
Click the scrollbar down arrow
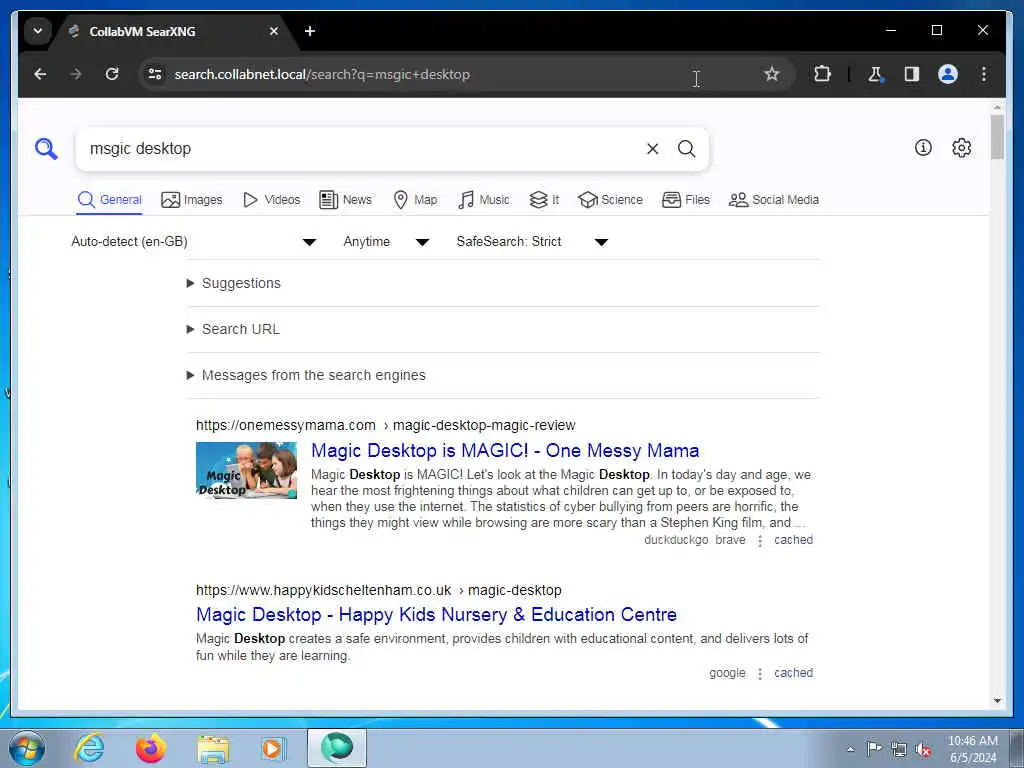pyautogui.click(x=997, y=701)
